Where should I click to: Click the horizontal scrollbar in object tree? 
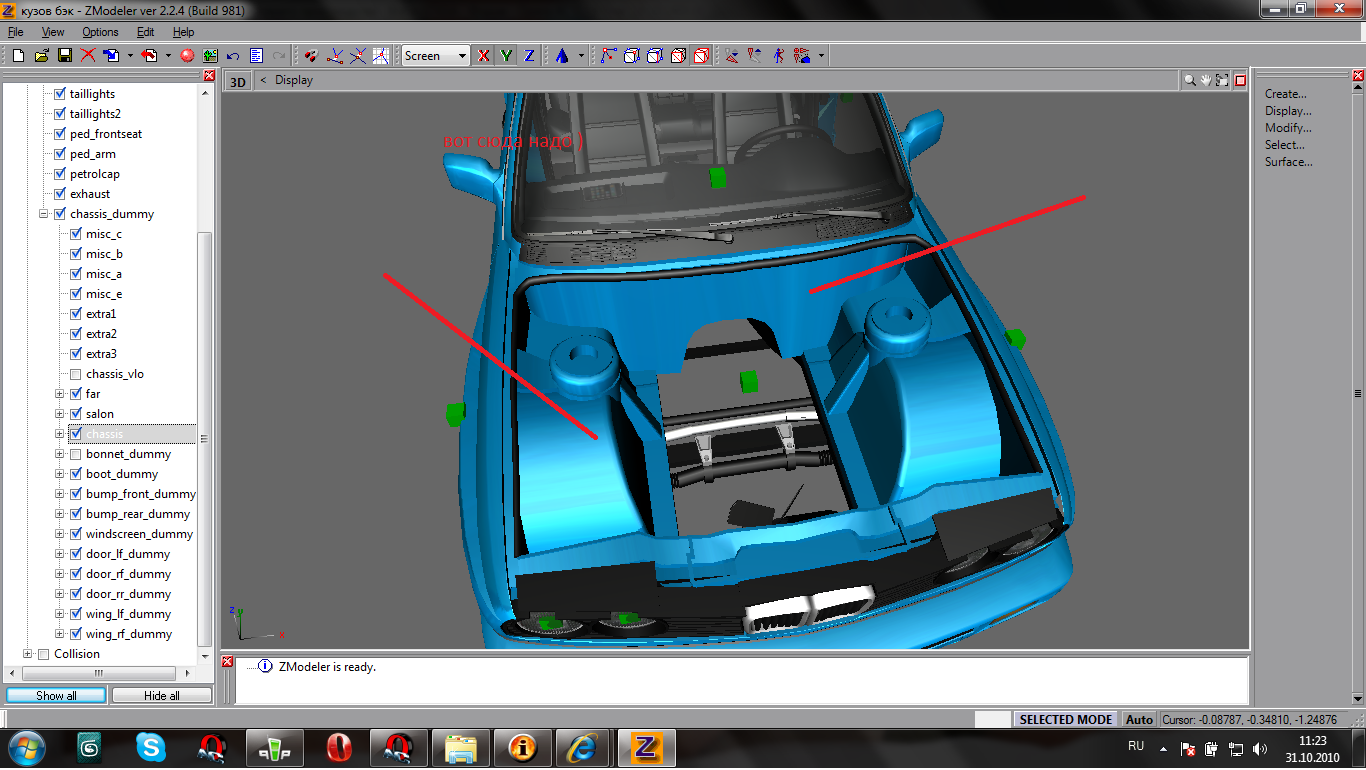(x=99, y=673)
